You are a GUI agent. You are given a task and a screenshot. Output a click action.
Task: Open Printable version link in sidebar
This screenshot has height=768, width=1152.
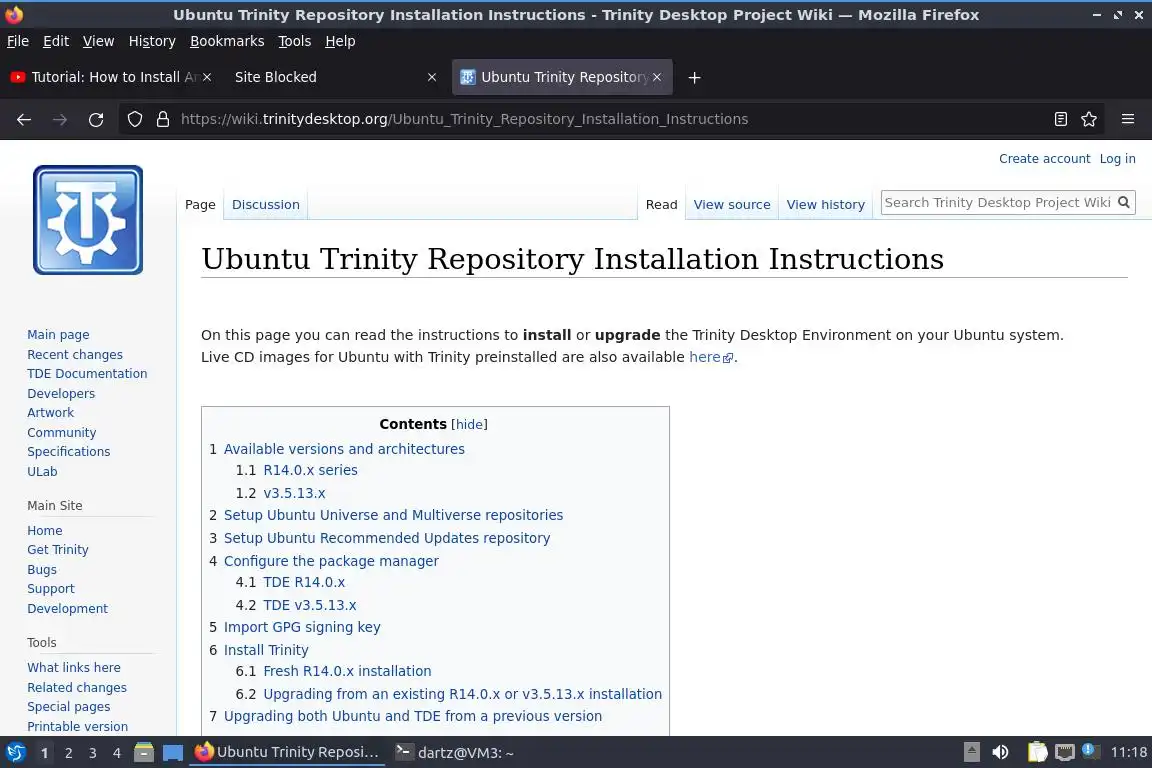77,726
